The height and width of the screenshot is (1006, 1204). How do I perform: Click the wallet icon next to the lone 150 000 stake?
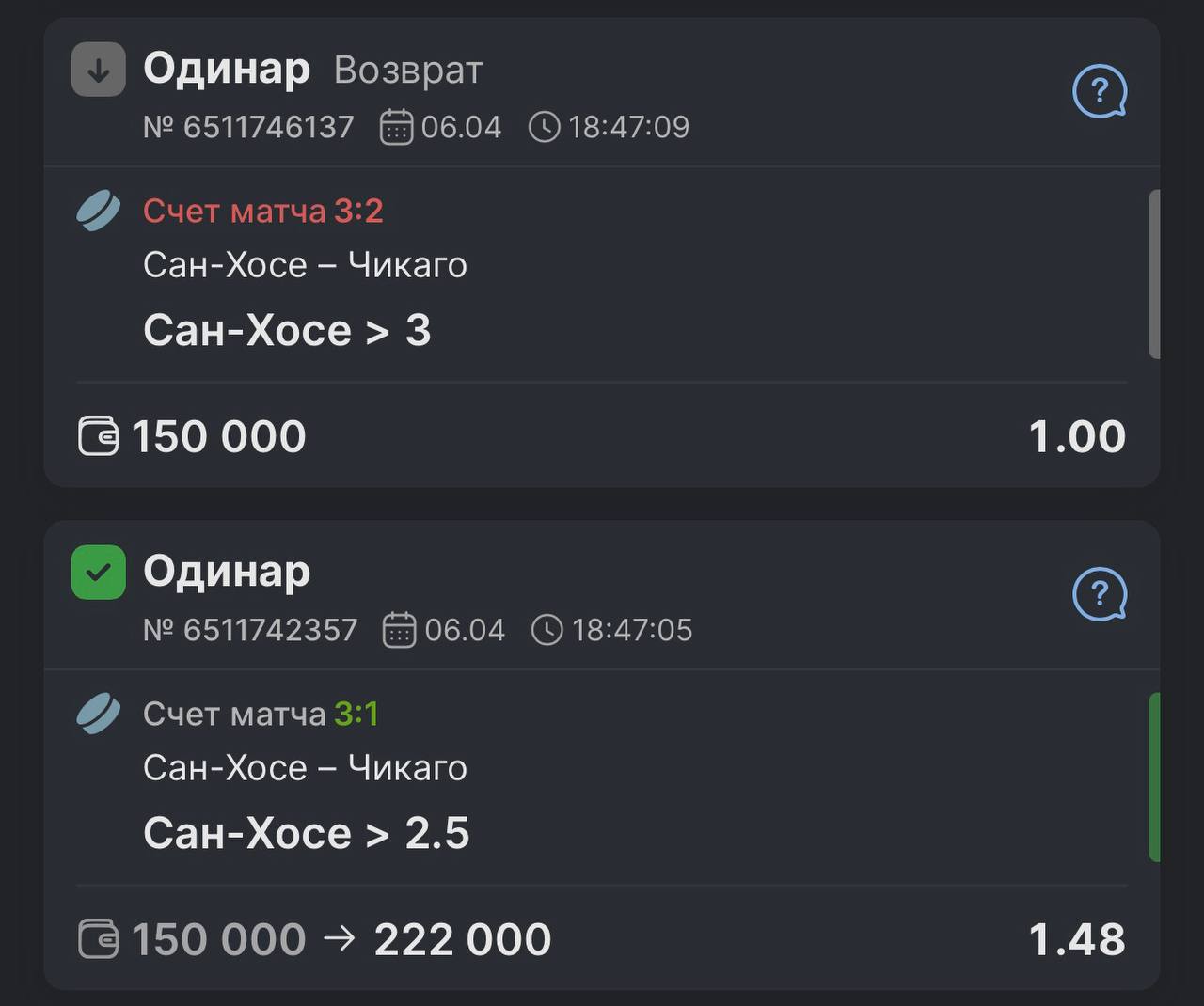(x=98, y=437)
